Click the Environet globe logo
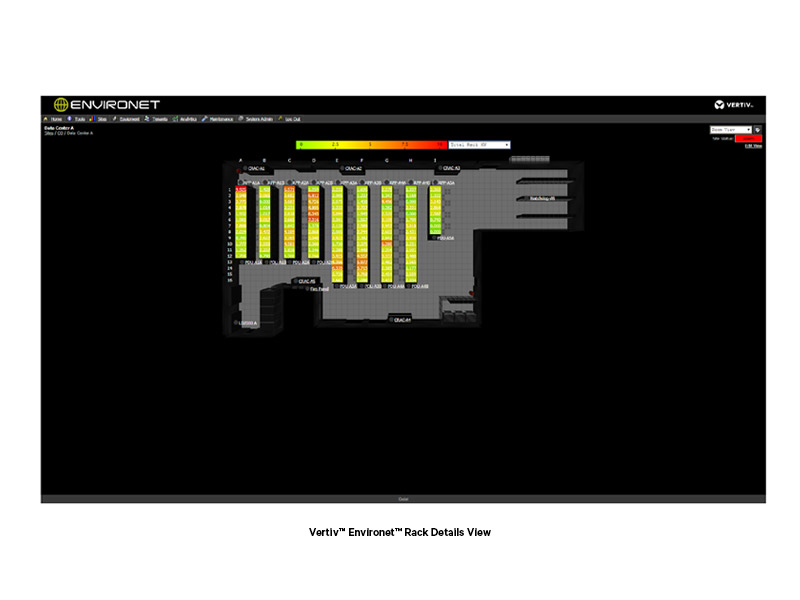800x600 pixels. tap(60, 104)
